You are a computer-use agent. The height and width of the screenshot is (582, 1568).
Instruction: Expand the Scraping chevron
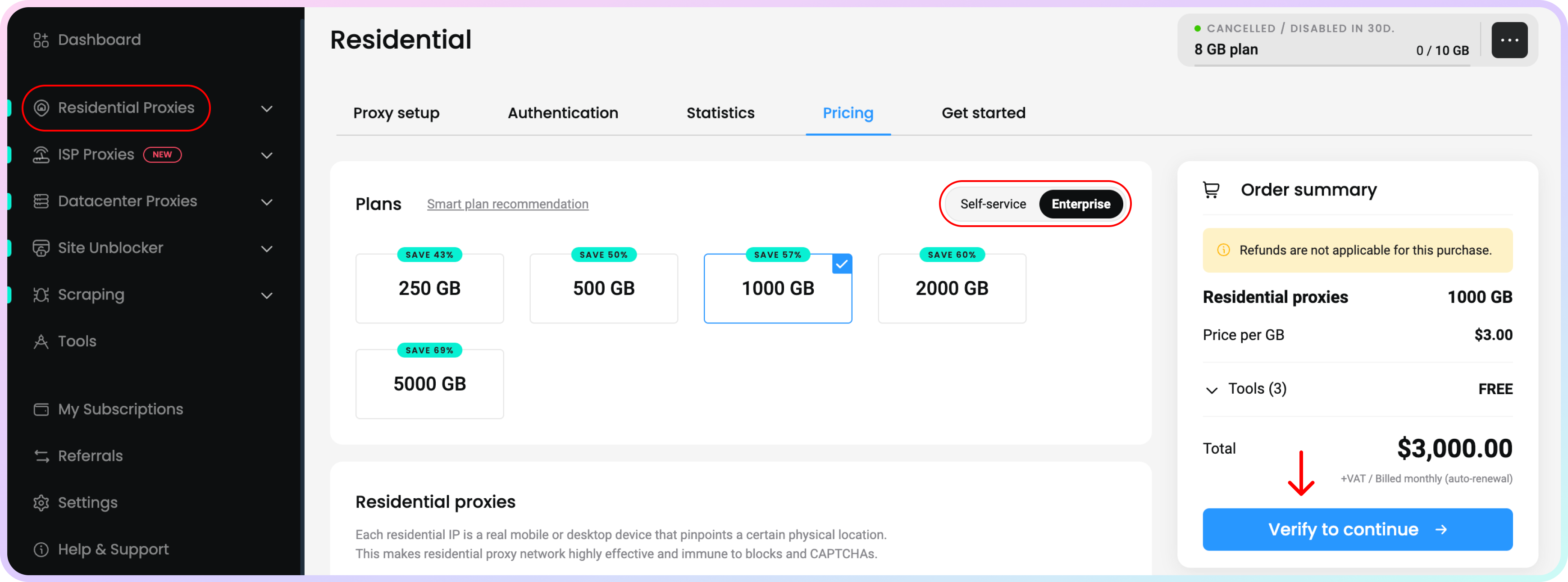[x=267, y=296]
